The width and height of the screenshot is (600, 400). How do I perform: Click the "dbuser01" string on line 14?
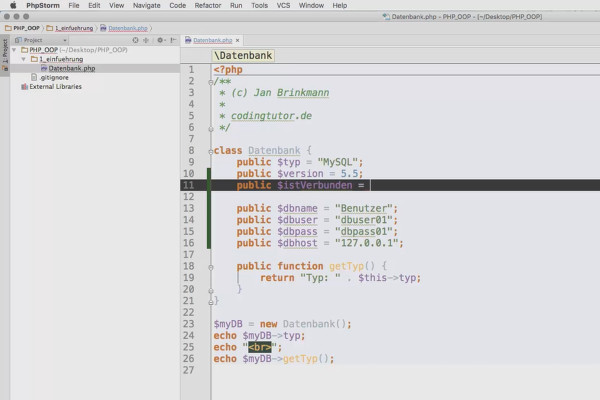tap(364, 220)
